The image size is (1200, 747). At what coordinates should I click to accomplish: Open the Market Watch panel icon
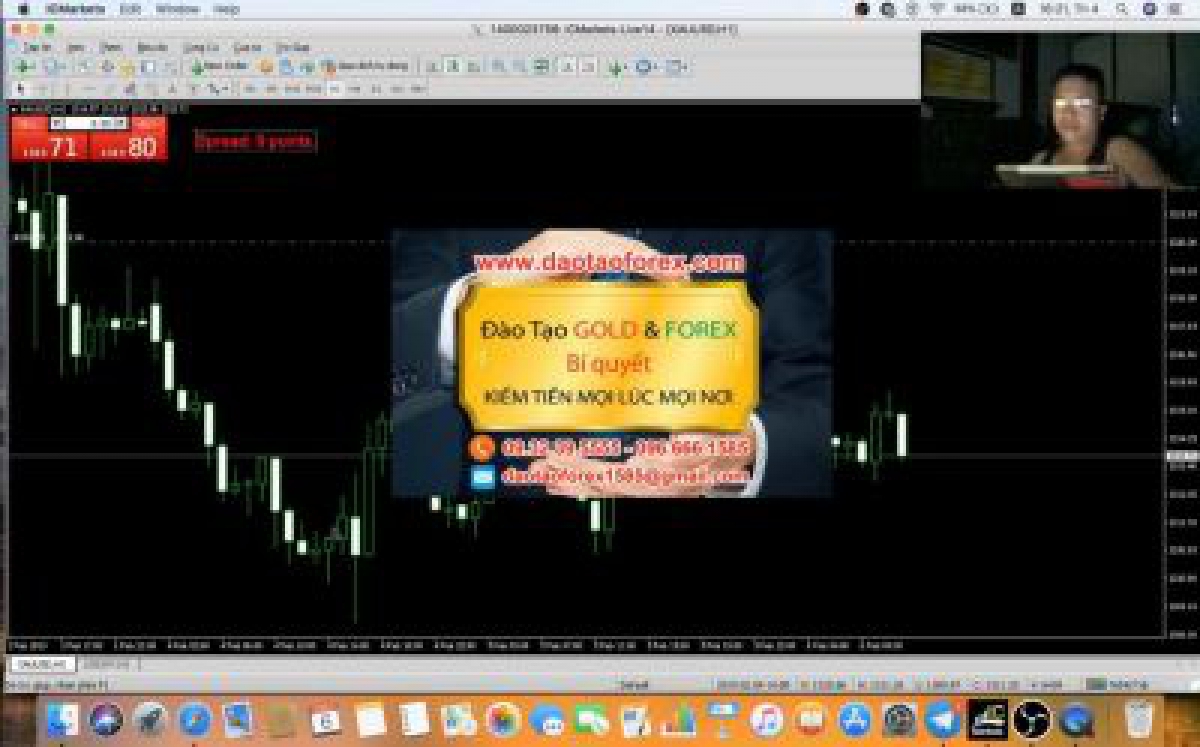[x=85, y=67]
